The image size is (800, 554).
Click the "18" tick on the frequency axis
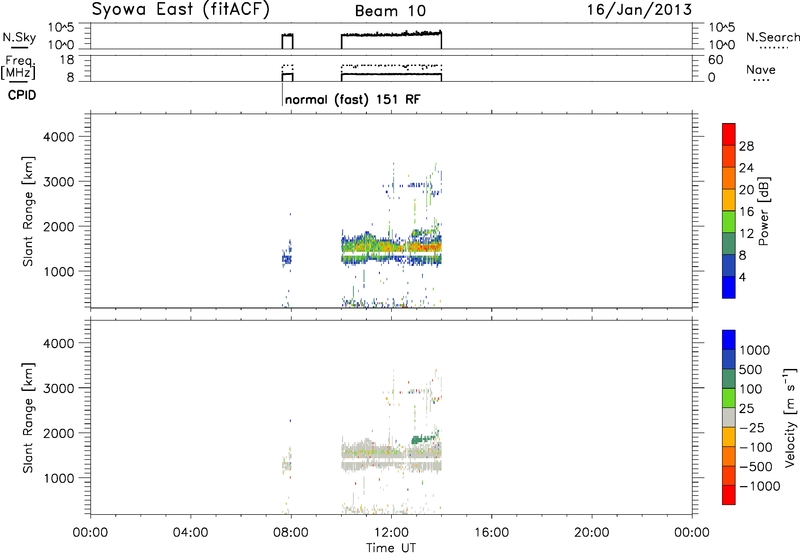[67, 60]
